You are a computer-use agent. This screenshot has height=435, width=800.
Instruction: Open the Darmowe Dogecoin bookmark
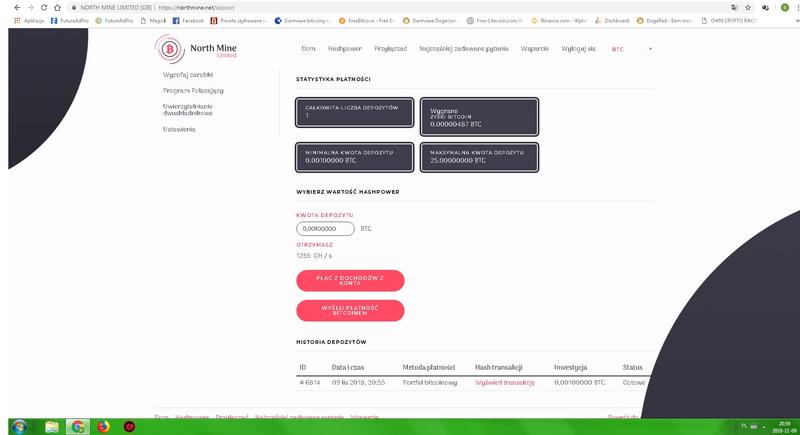pos(430,21)
